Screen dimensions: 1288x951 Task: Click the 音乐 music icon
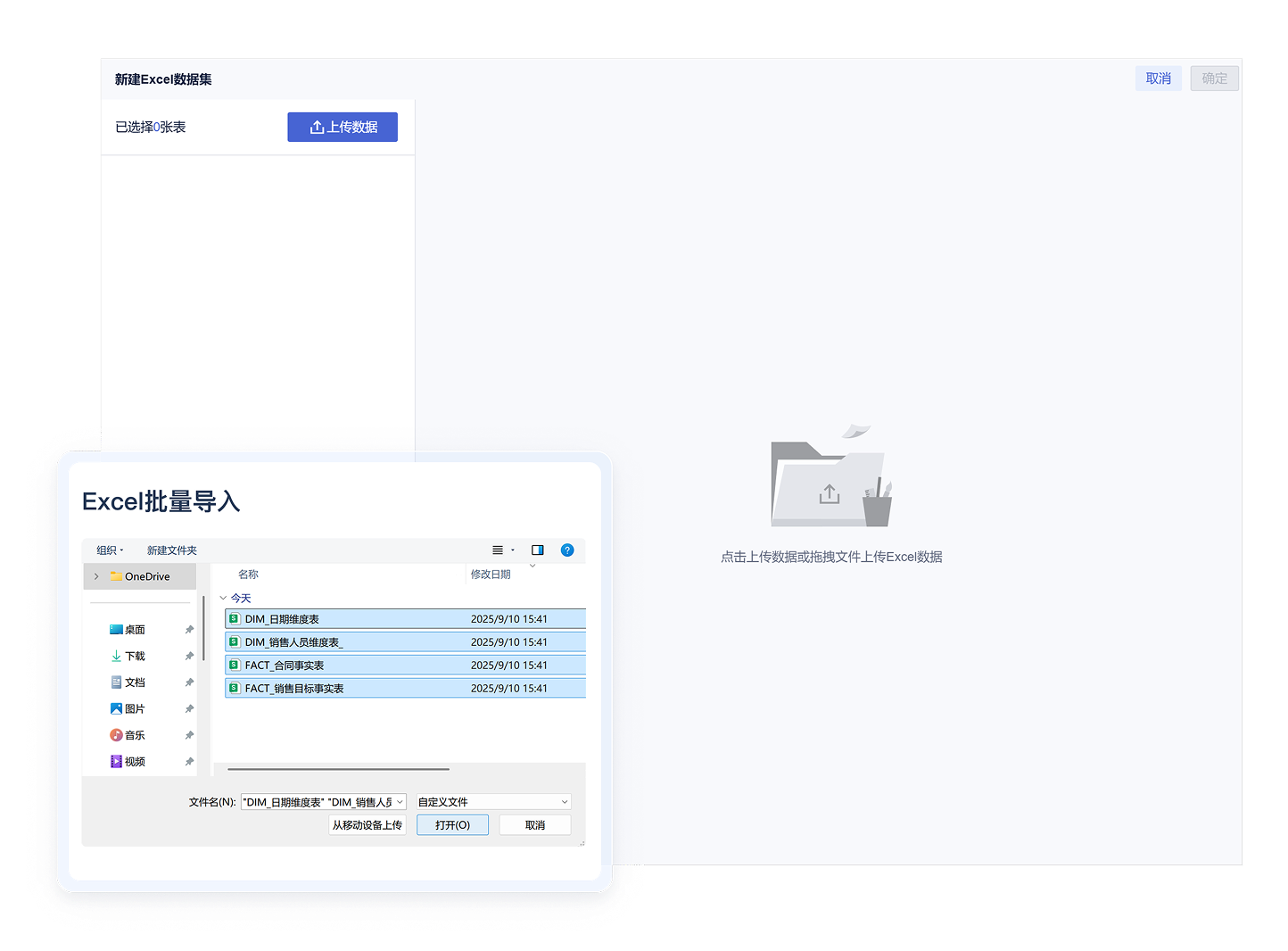116,735
